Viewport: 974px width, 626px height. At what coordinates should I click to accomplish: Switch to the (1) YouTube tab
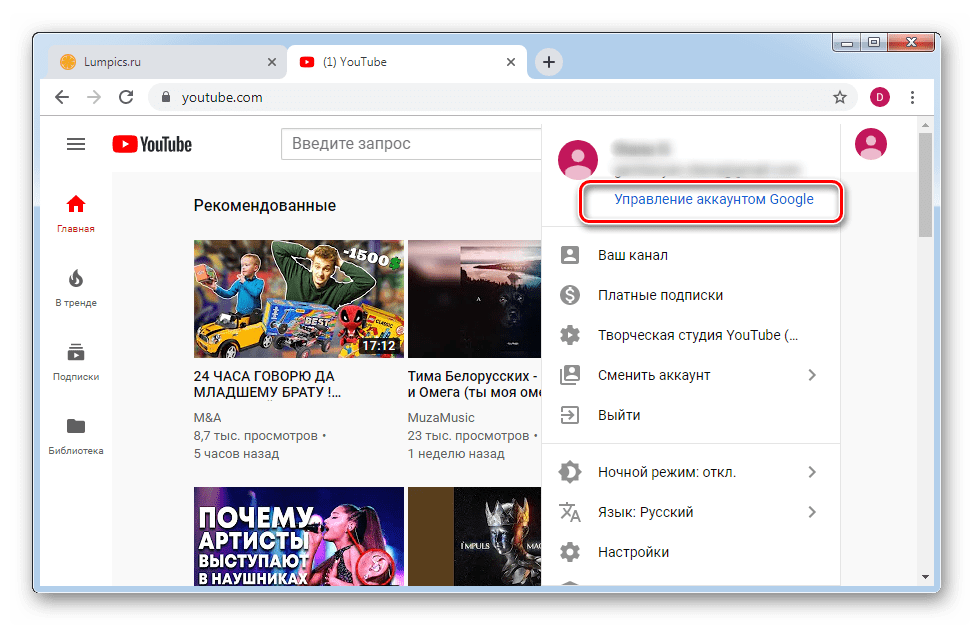(x=406, y=62)
